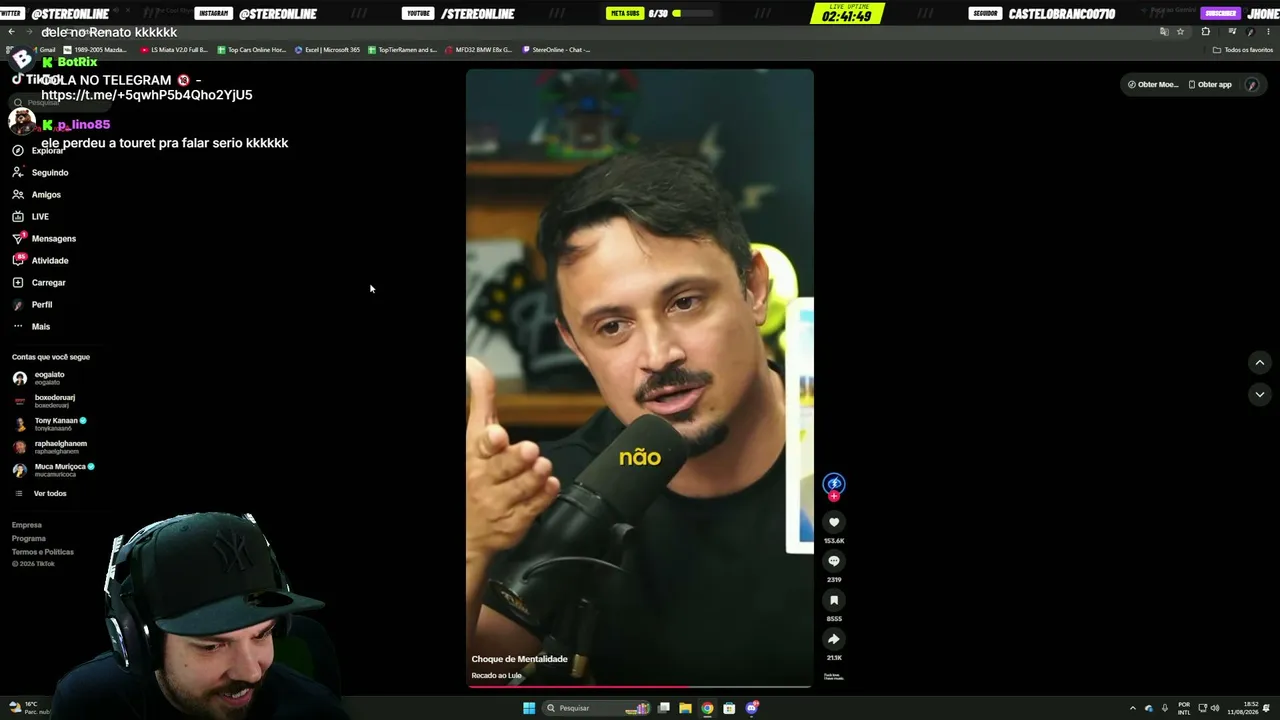The image size is (1280, 720).
Task: Expand the Mais menu in the sidebar
Action: coord(31,326)
